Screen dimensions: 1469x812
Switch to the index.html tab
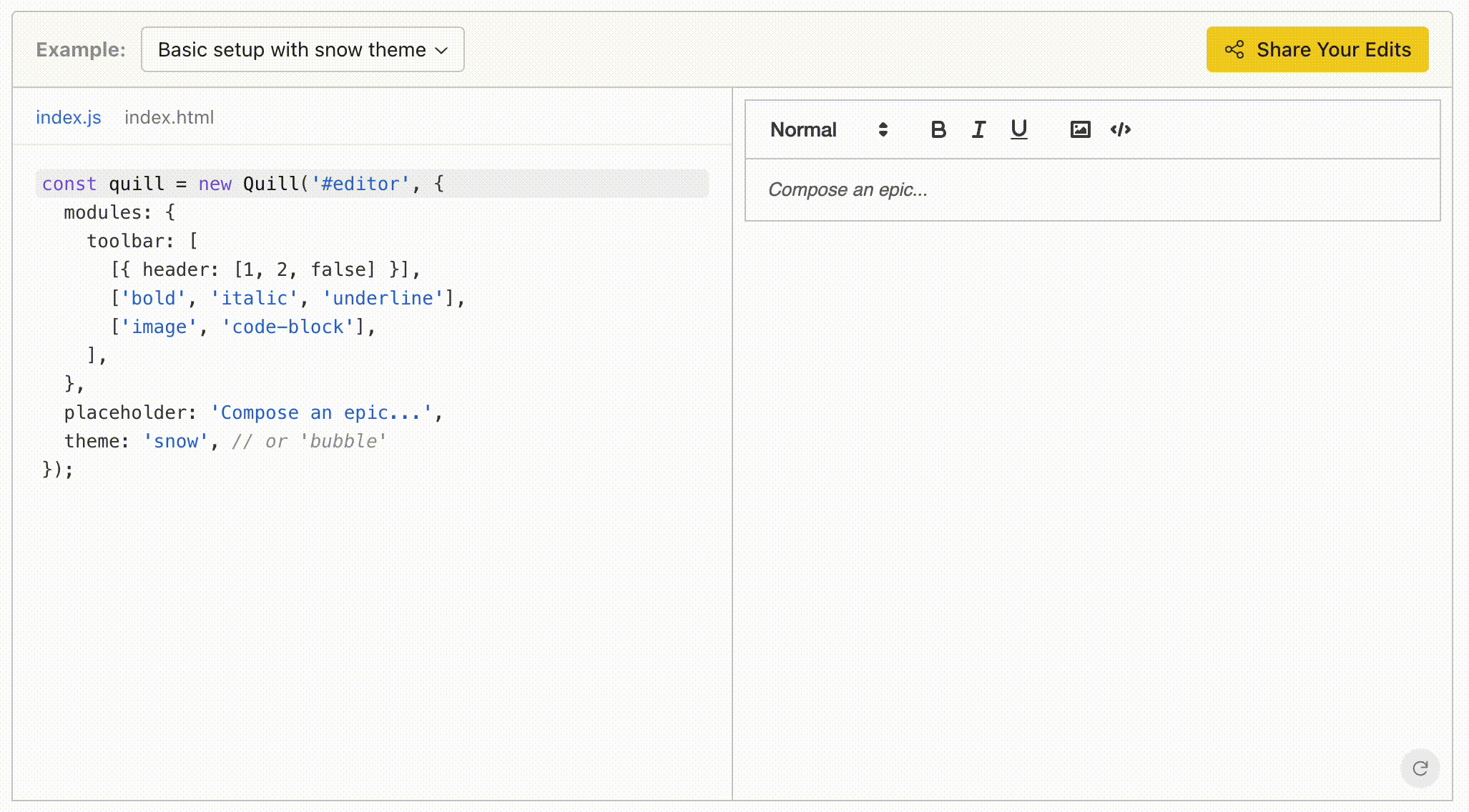169,117
